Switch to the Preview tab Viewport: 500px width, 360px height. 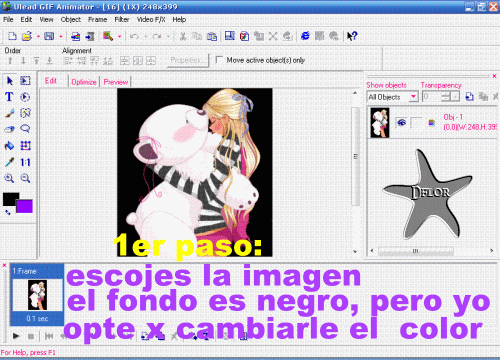(x=116, y=82)
